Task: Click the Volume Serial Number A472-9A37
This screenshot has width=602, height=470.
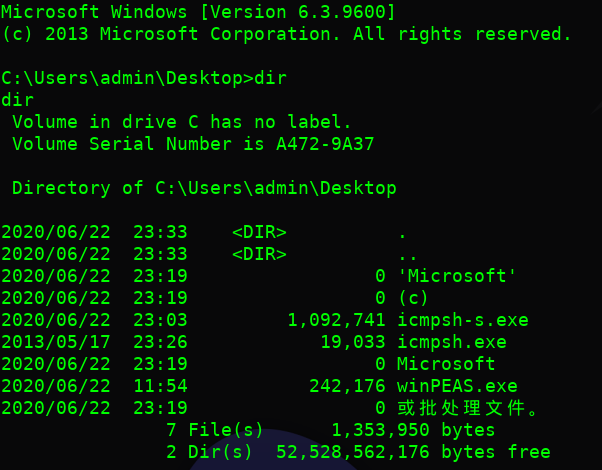Action: 325,144
